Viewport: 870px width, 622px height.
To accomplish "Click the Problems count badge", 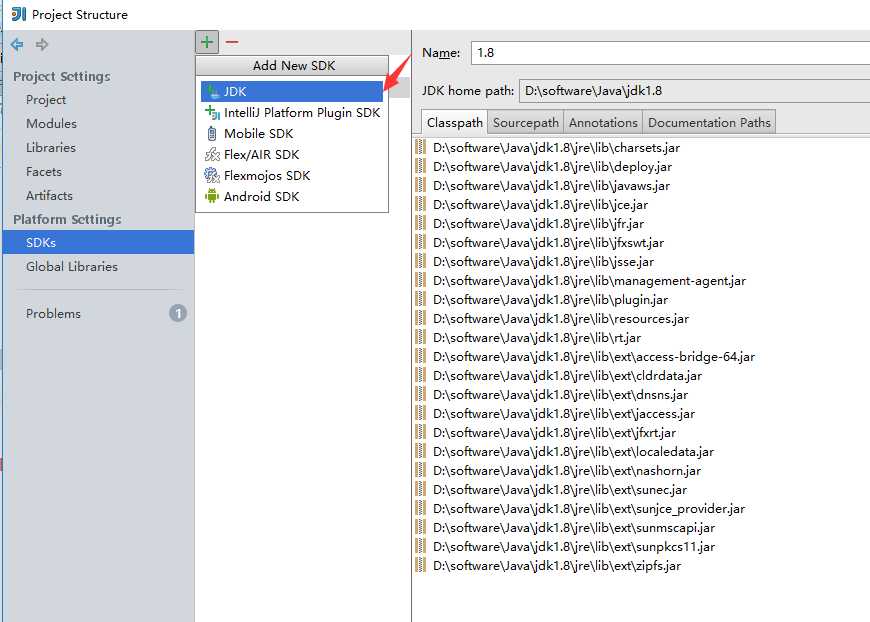I will (x=178, y=313).
